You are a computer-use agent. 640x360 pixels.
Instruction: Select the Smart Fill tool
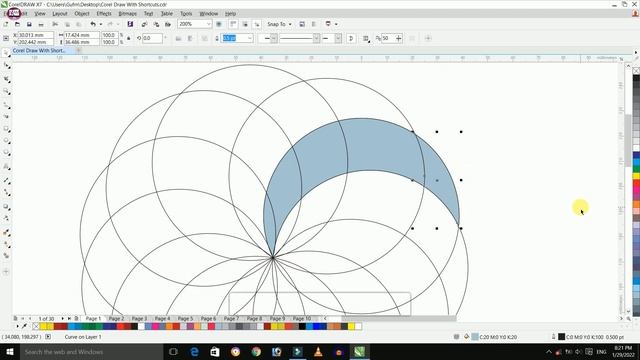tap(6, 256)
